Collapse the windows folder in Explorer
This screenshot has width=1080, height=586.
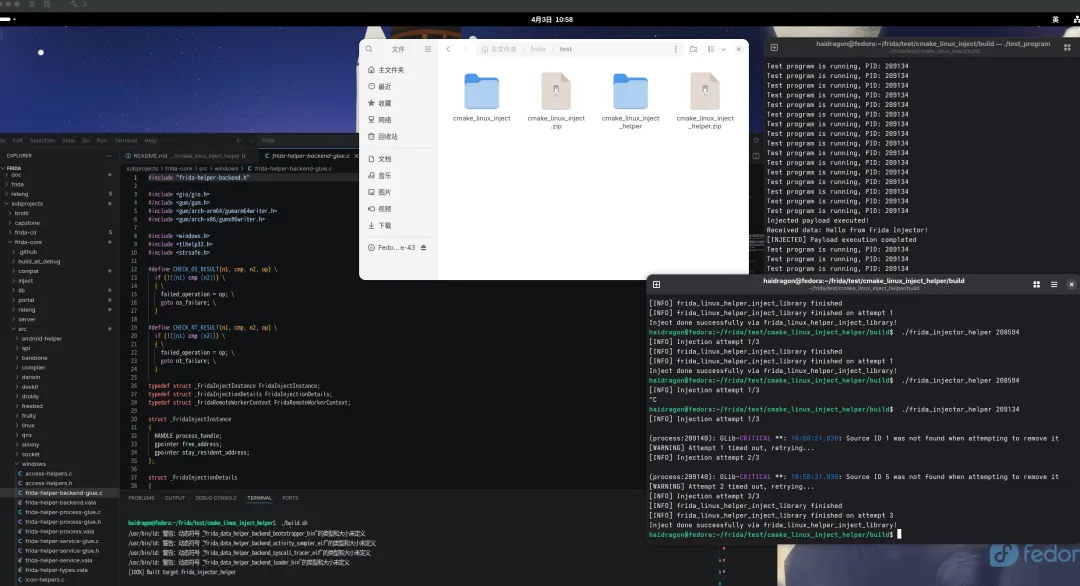33,464
